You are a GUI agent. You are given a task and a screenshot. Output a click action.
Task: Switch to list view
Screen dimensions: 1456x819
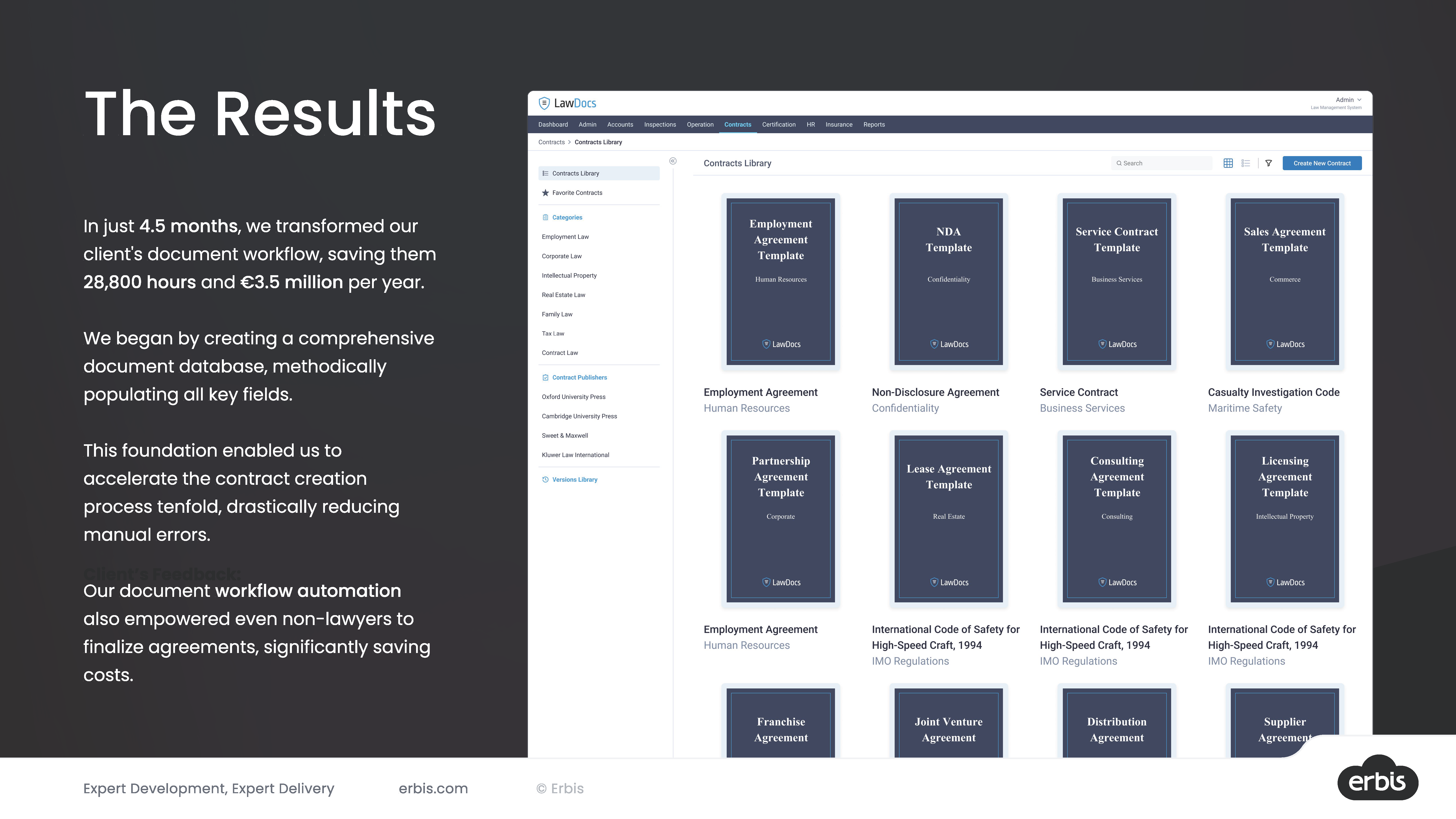1246,163
